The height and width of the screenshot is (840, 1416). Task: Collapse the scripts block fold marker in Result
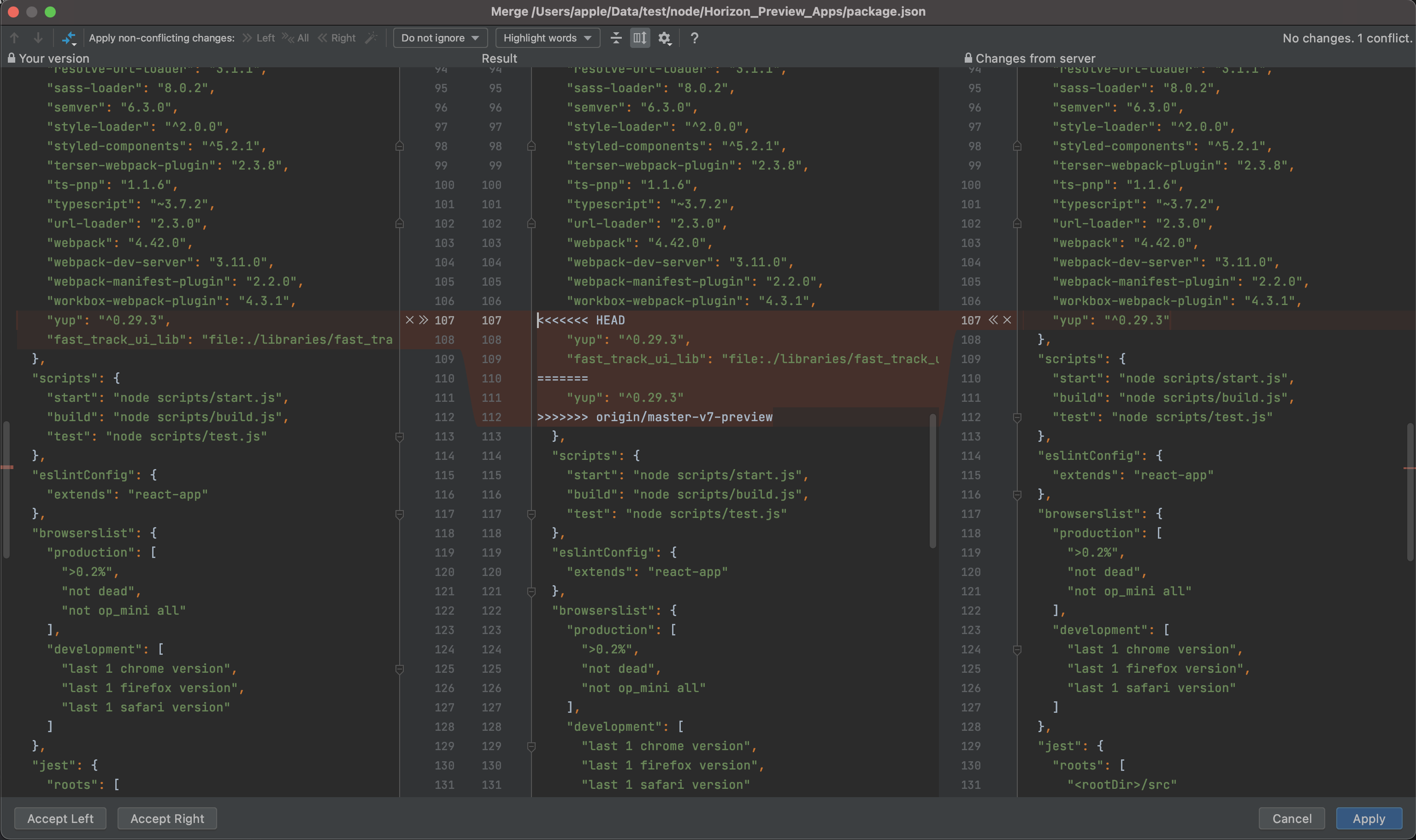tap(531, 514)
